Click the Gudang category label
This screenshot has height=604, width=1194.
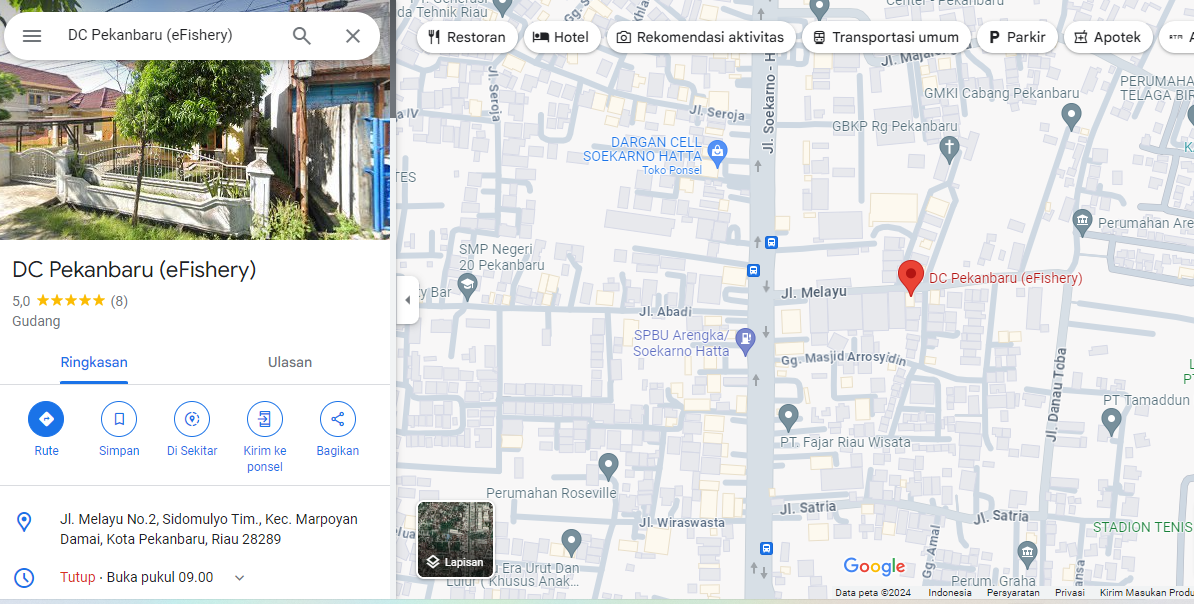point(36,321)
